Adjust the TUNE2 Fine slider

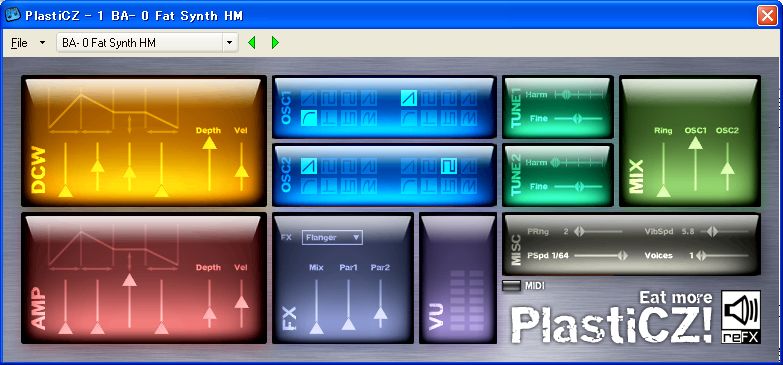(578, 186)
